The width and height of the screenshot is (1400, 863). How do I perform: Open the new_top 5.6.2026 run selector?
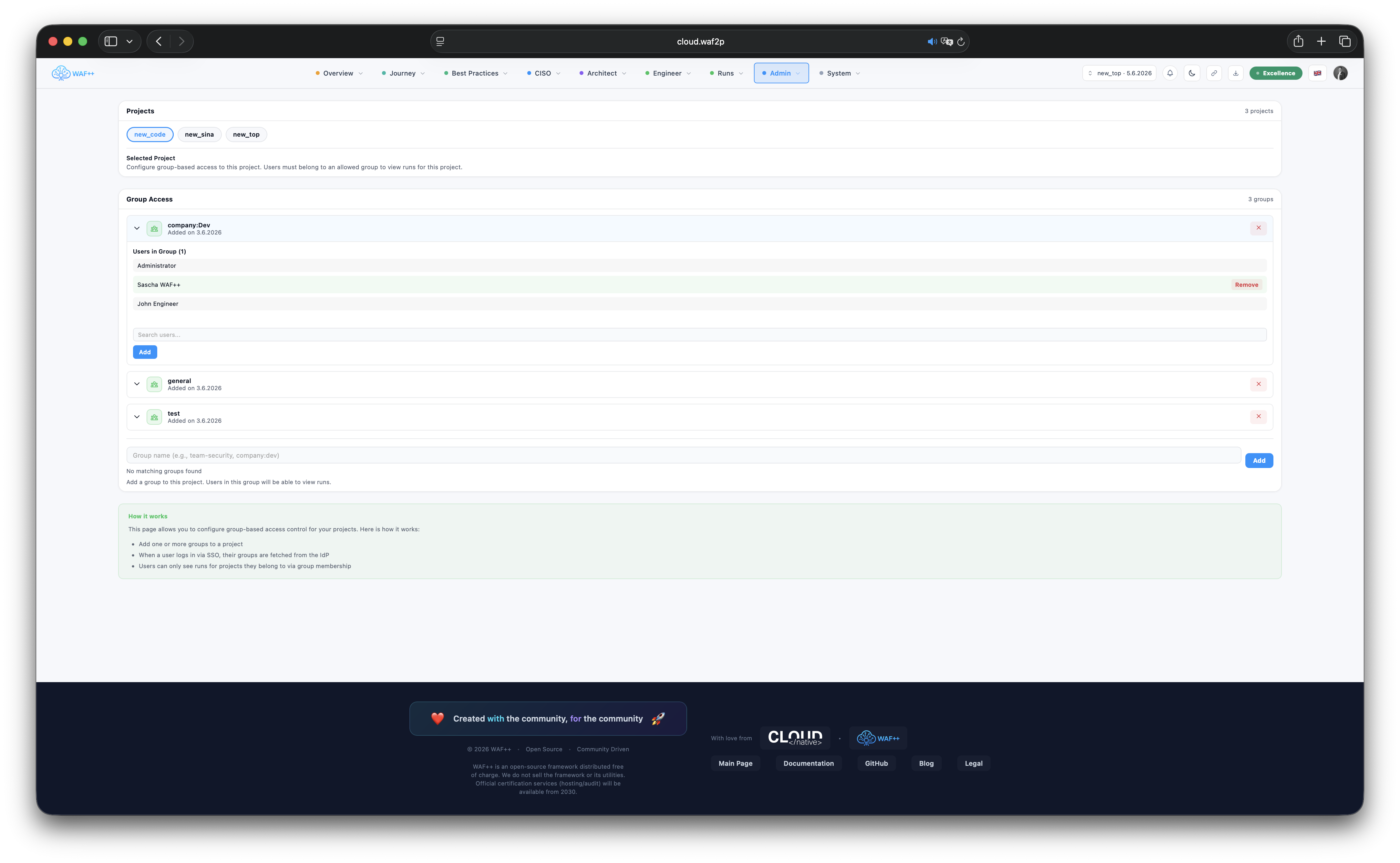pyautogui.click(x=1119, y=73)
